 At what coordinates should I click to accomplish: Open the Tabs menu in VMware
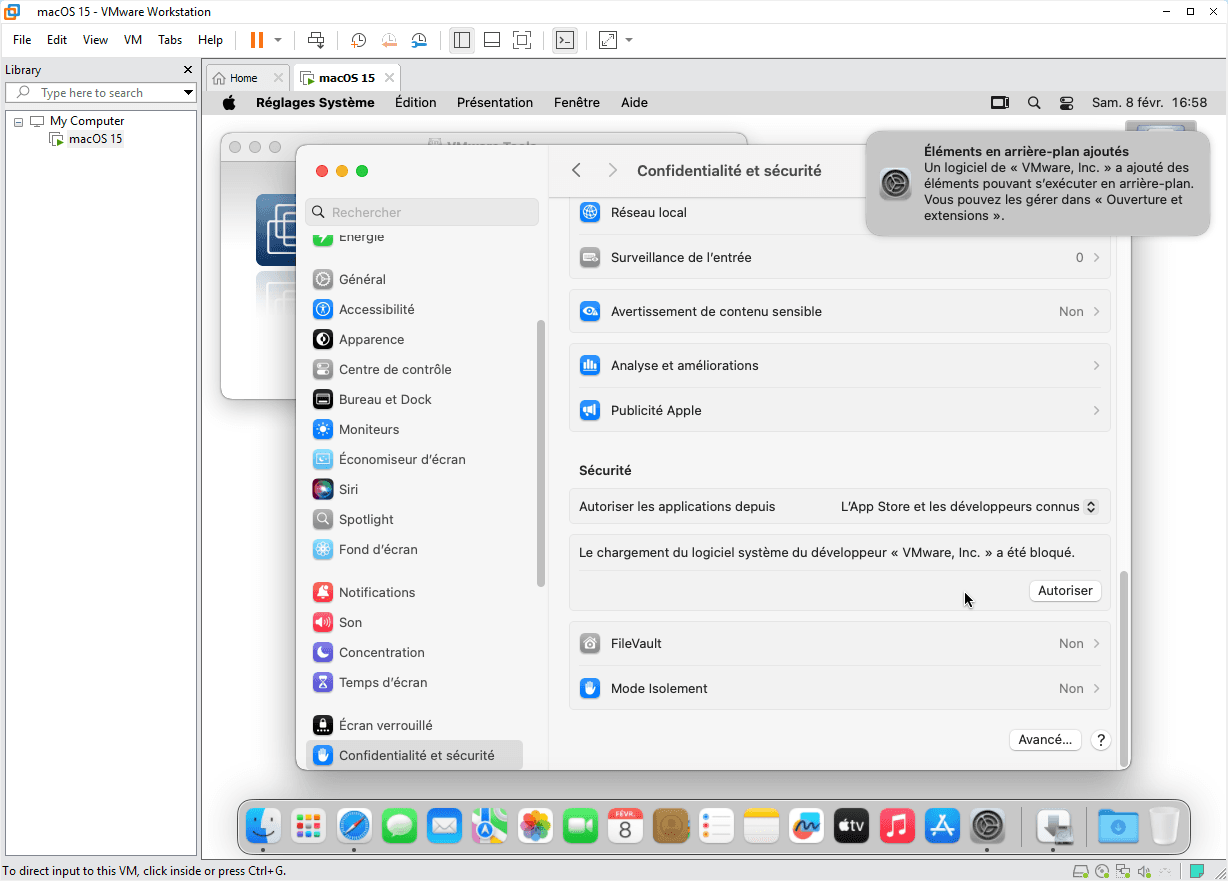(x=170, y=40)
